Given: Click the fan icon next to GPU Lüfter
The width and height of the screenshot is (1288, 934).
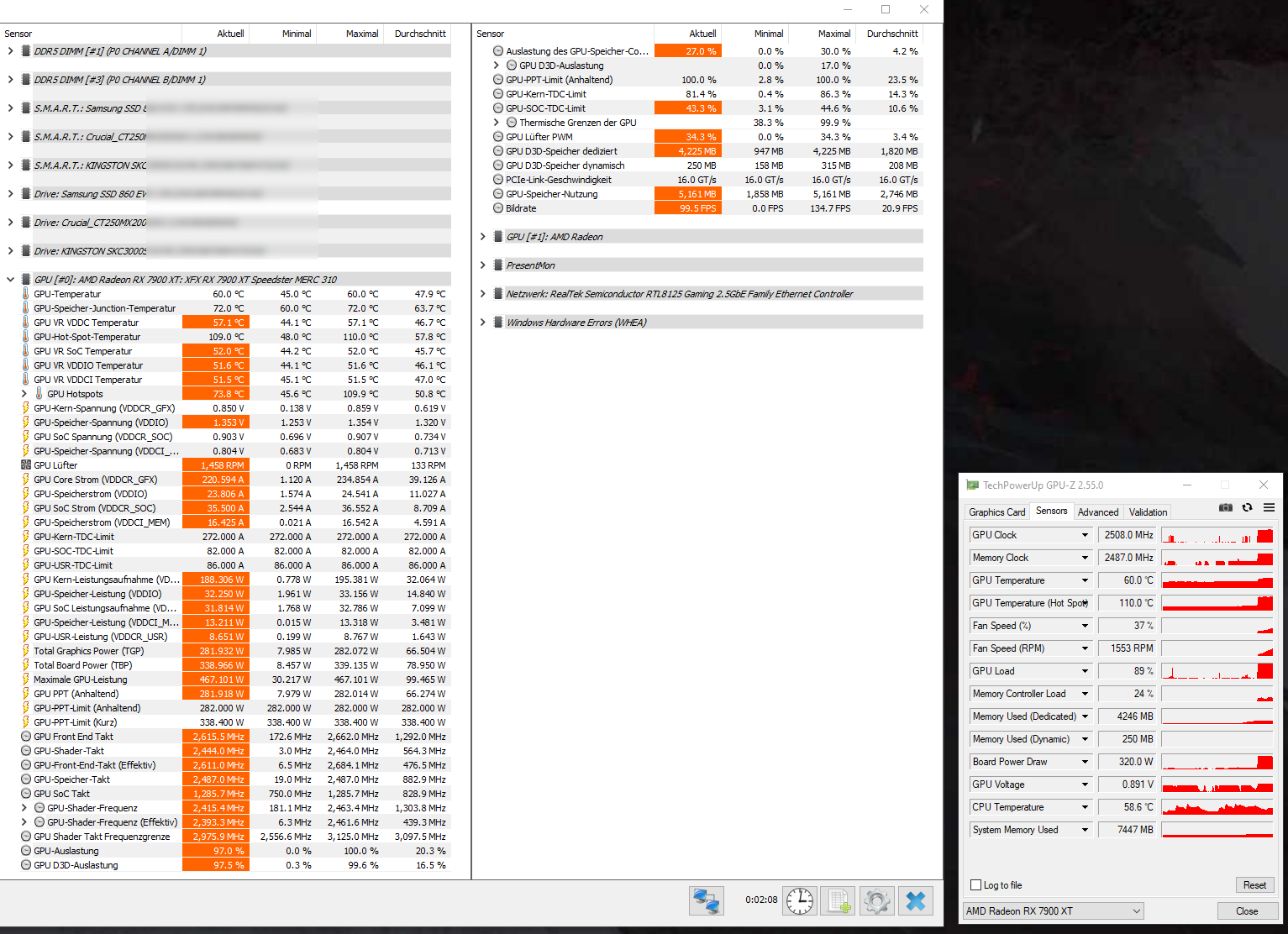Looking at the screenshot, I should 26,465.
